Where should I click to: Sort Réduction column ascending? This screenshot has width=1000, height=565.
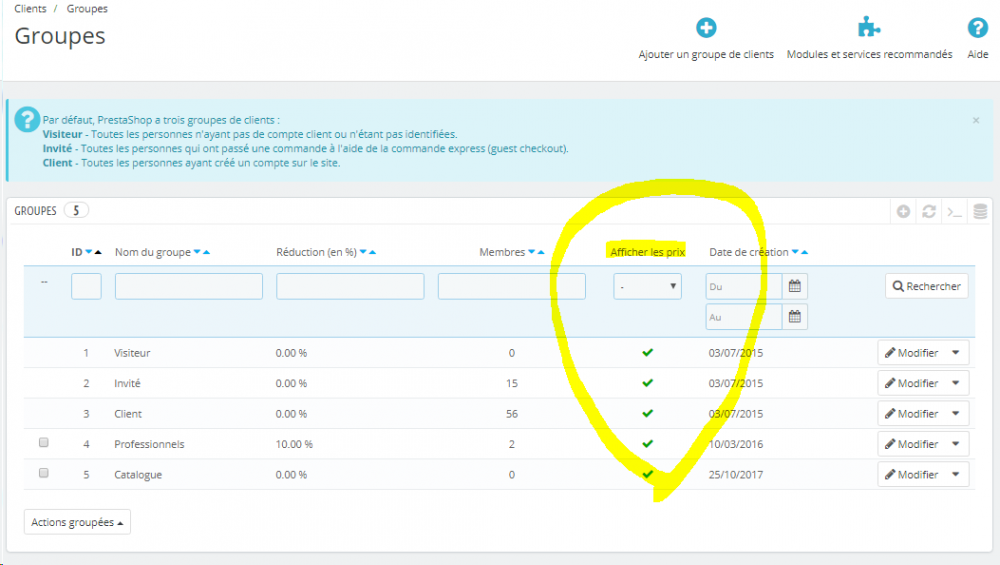[372, 252]
